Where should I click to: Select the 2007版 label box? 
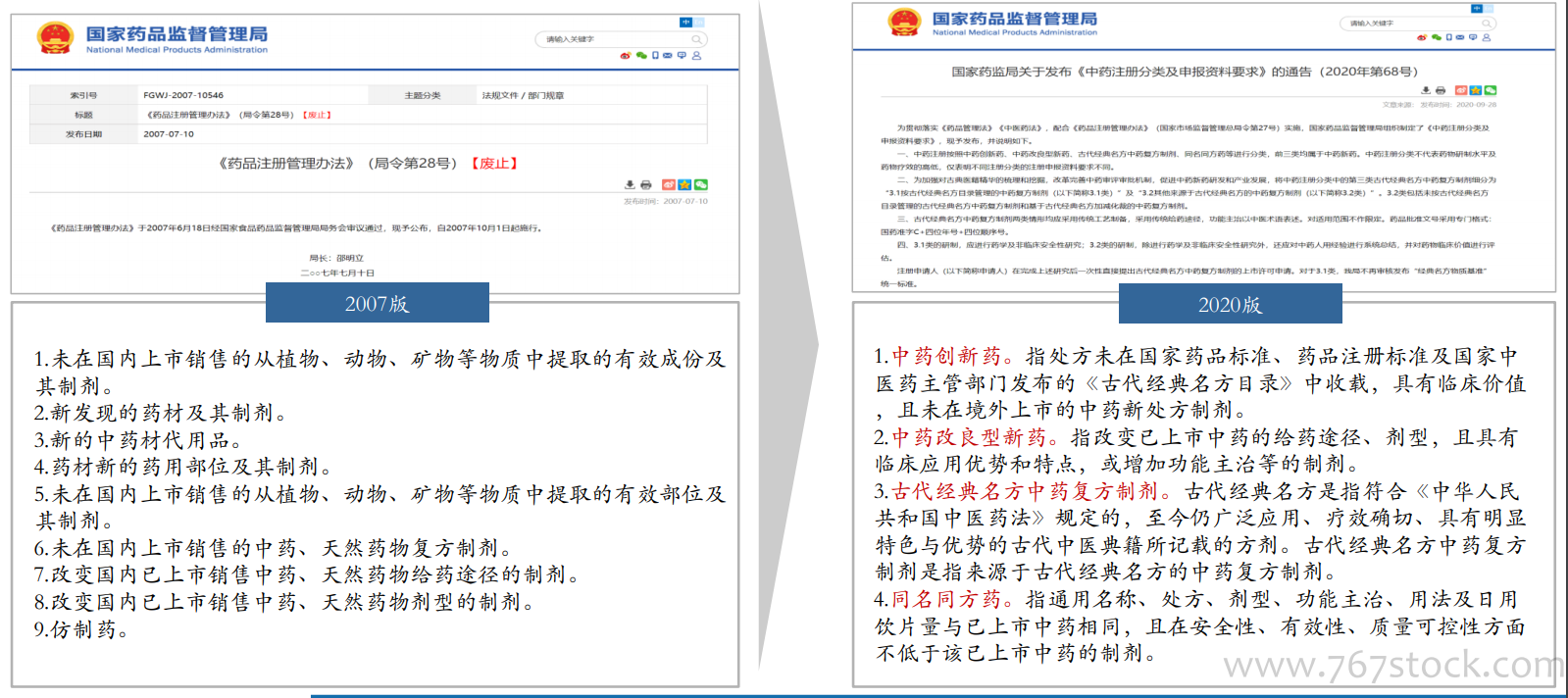[x=378, y=303]
